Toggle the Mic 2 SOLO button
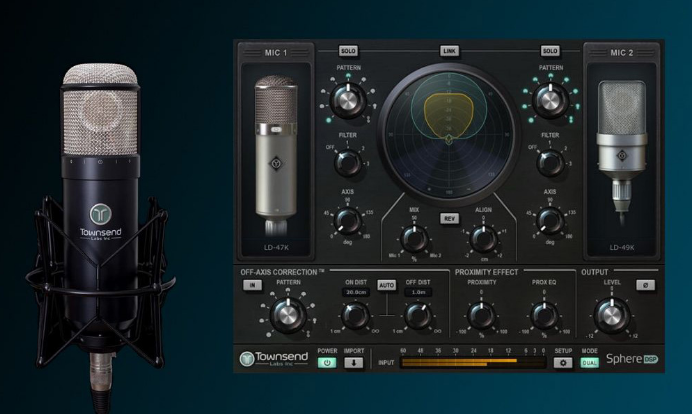 coord(550,51)
